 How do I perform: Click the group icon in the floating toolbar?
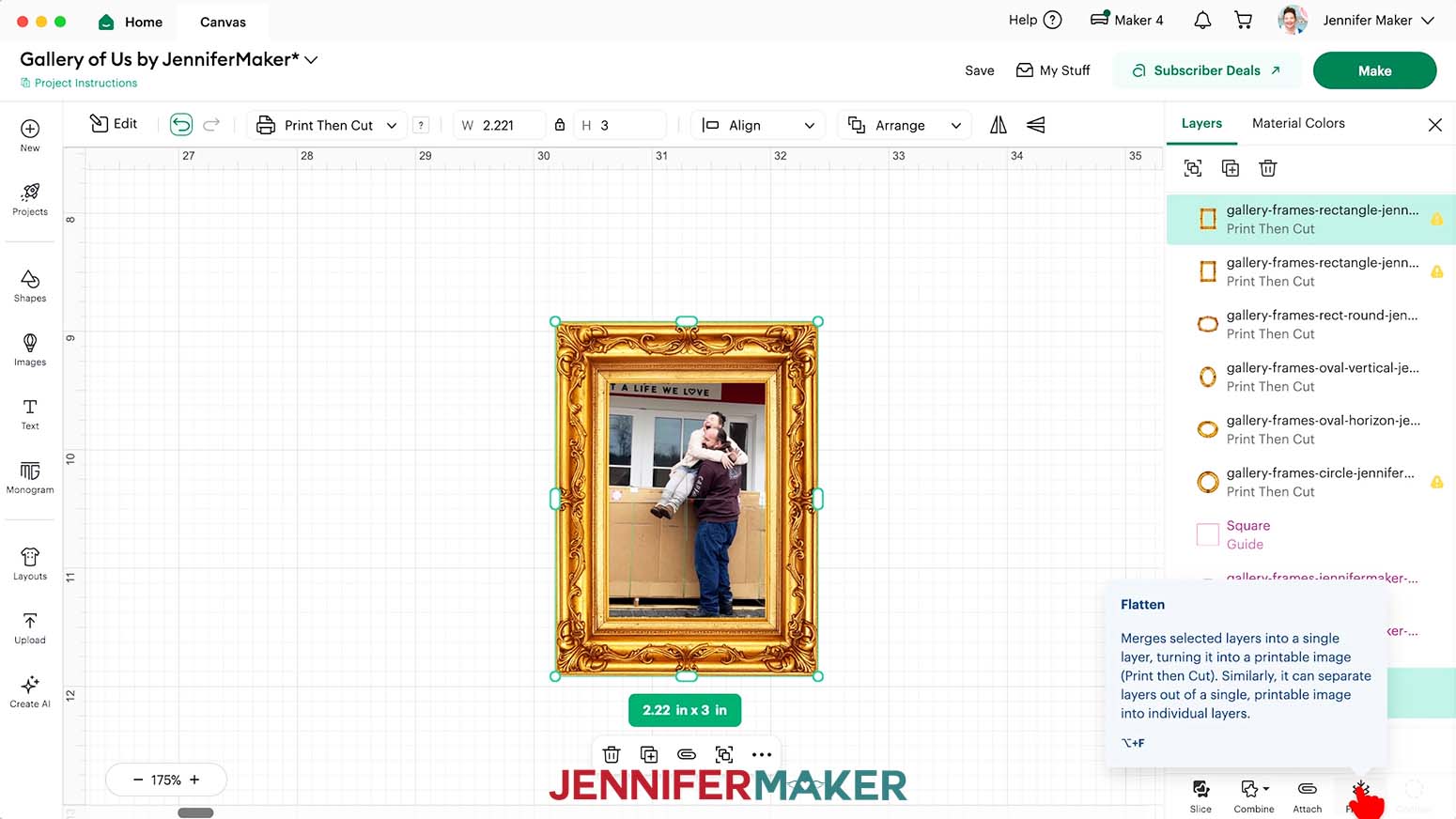[724, 754]
